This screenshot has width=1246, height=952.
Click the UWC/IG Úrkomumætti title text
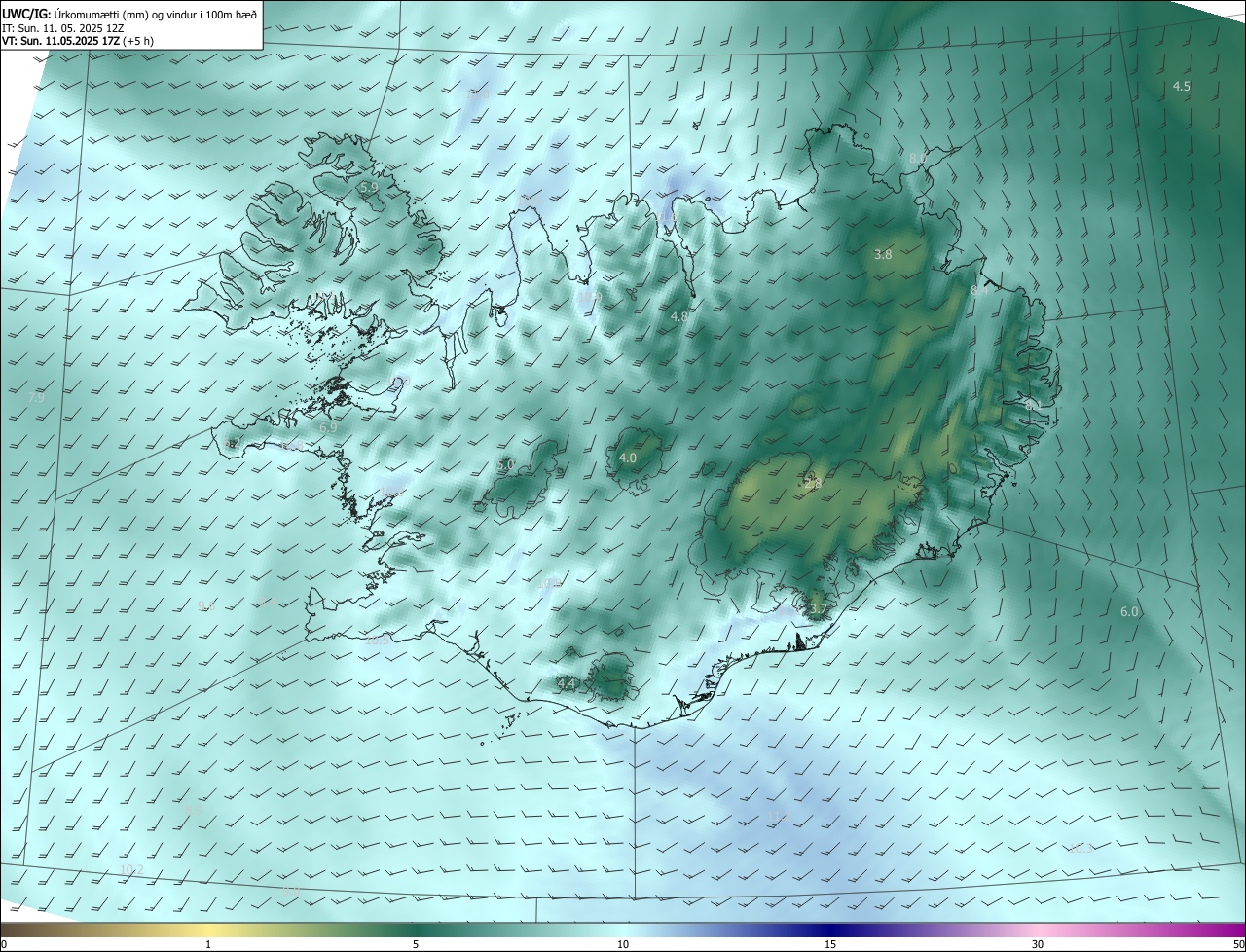130,15
